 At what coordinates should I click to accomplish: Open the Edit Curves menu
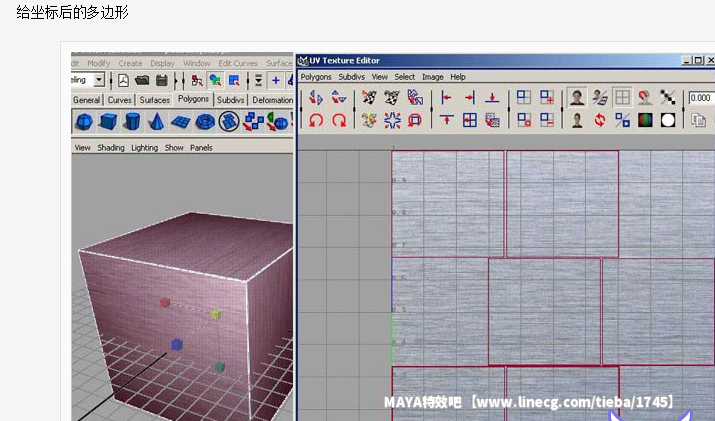(238, 63)
